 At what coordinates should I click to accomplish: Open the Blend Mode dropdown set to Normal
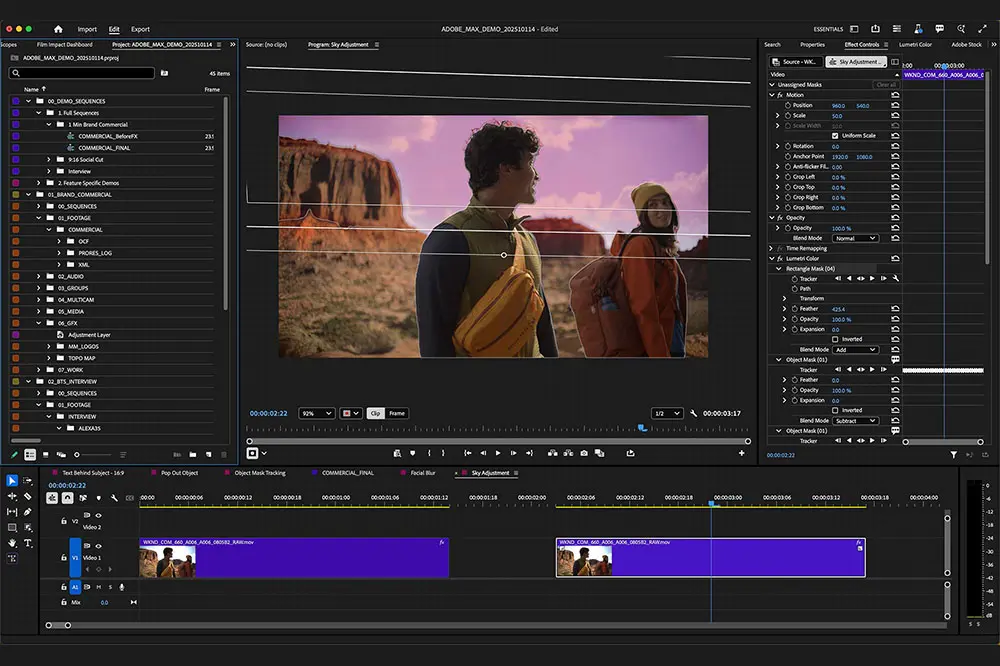click(856, 238)
